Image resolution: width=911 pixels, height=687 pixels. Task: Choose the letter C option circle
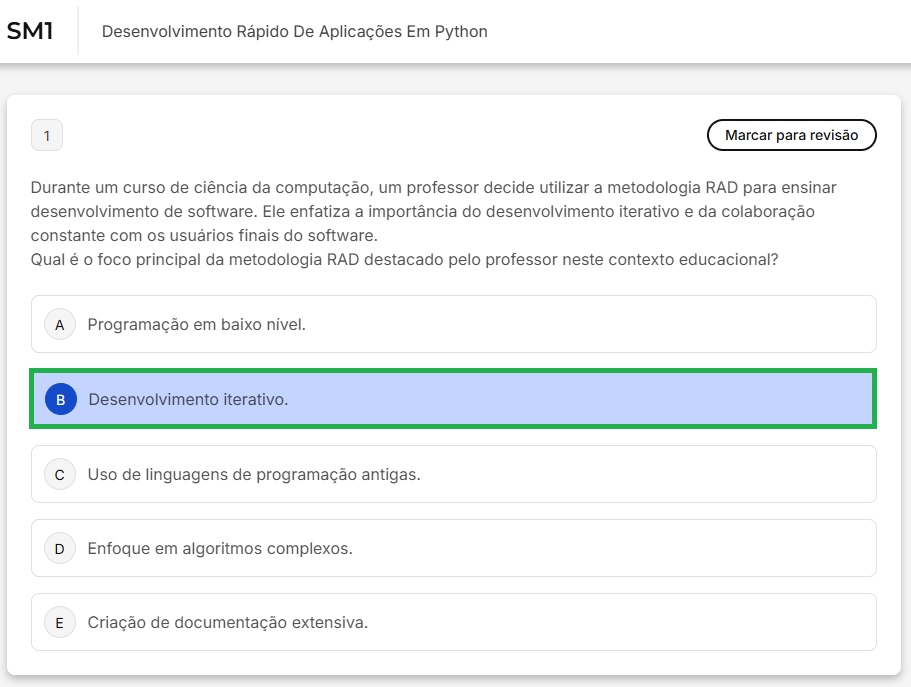pyautogui.click(x=60, y=474)
